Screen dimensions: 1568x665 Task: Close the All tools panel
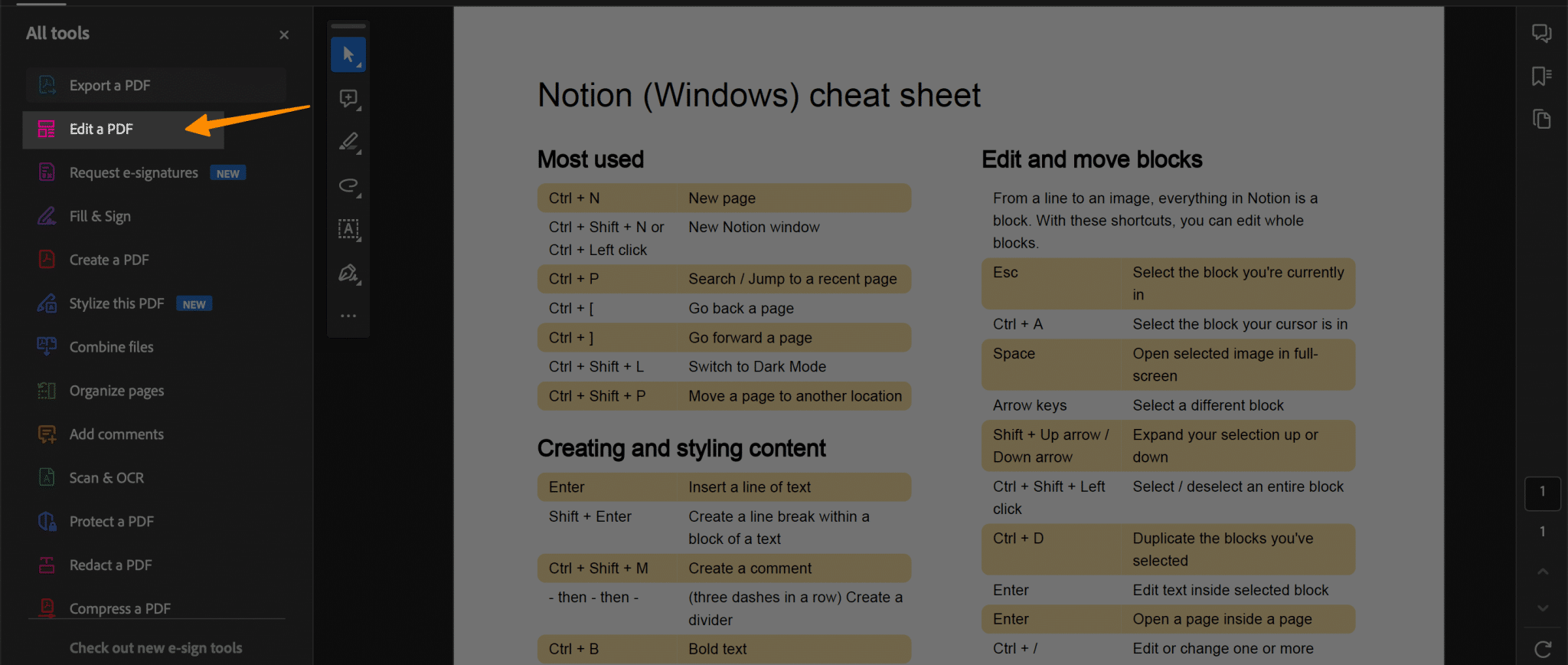click(x=284, y=35)
